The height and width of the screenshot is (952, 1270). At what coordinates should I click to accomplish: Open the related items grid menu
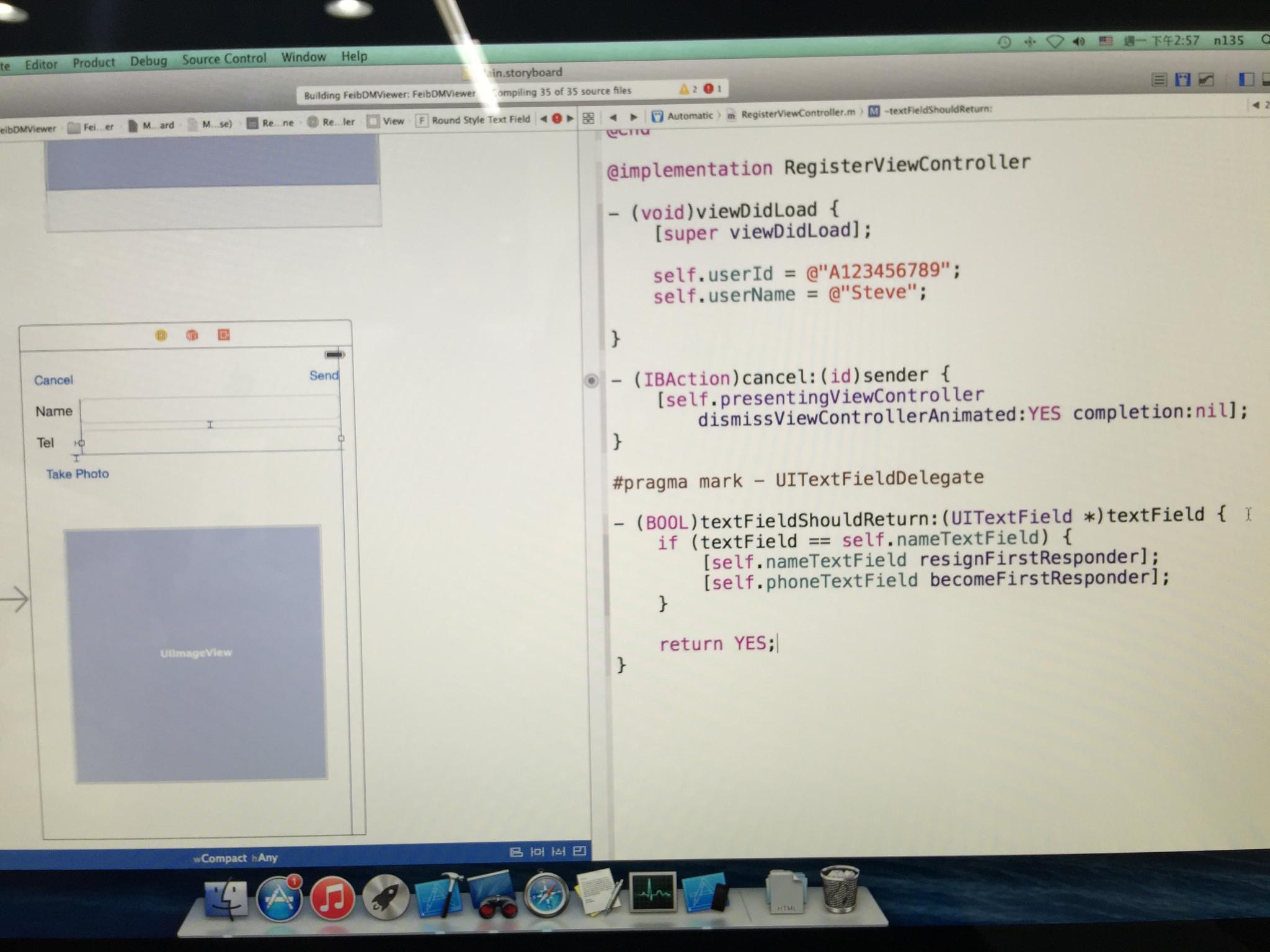point(588,118)
